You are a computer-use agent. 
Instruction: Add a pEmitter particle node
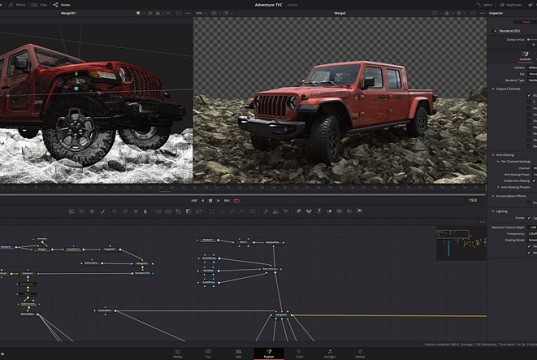pos(266,211)
